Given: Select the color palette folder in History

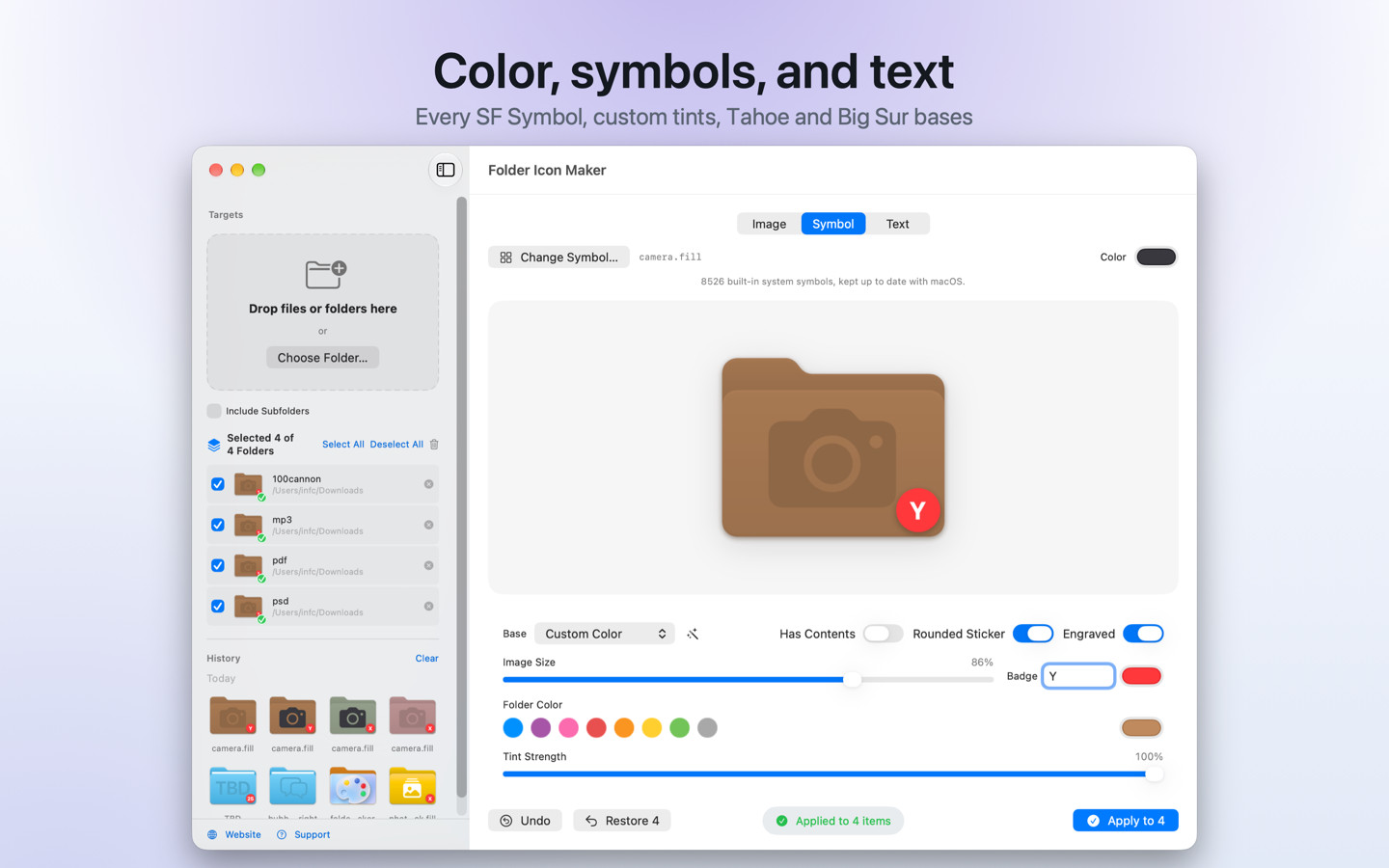Looking at the screenshot, I should point(352,786).
